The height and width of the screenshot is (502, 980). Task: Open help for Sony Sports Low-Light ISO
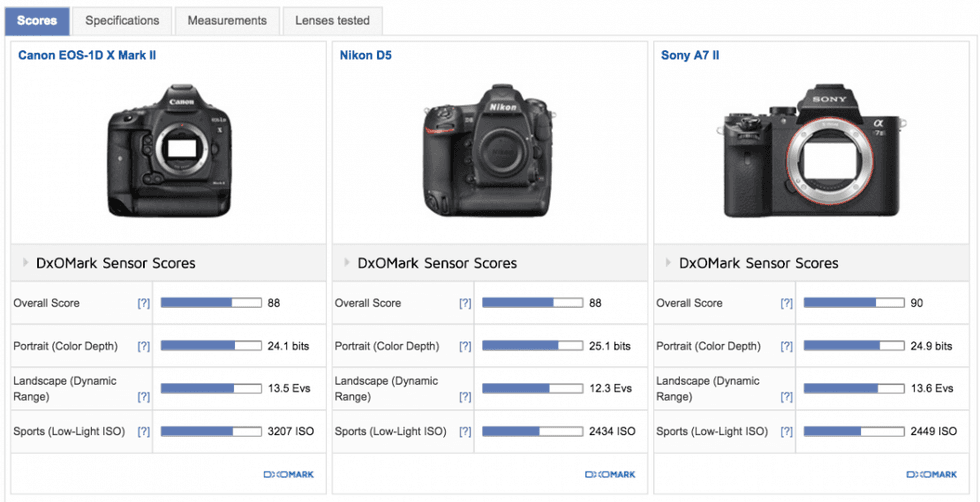pos(787,431)
